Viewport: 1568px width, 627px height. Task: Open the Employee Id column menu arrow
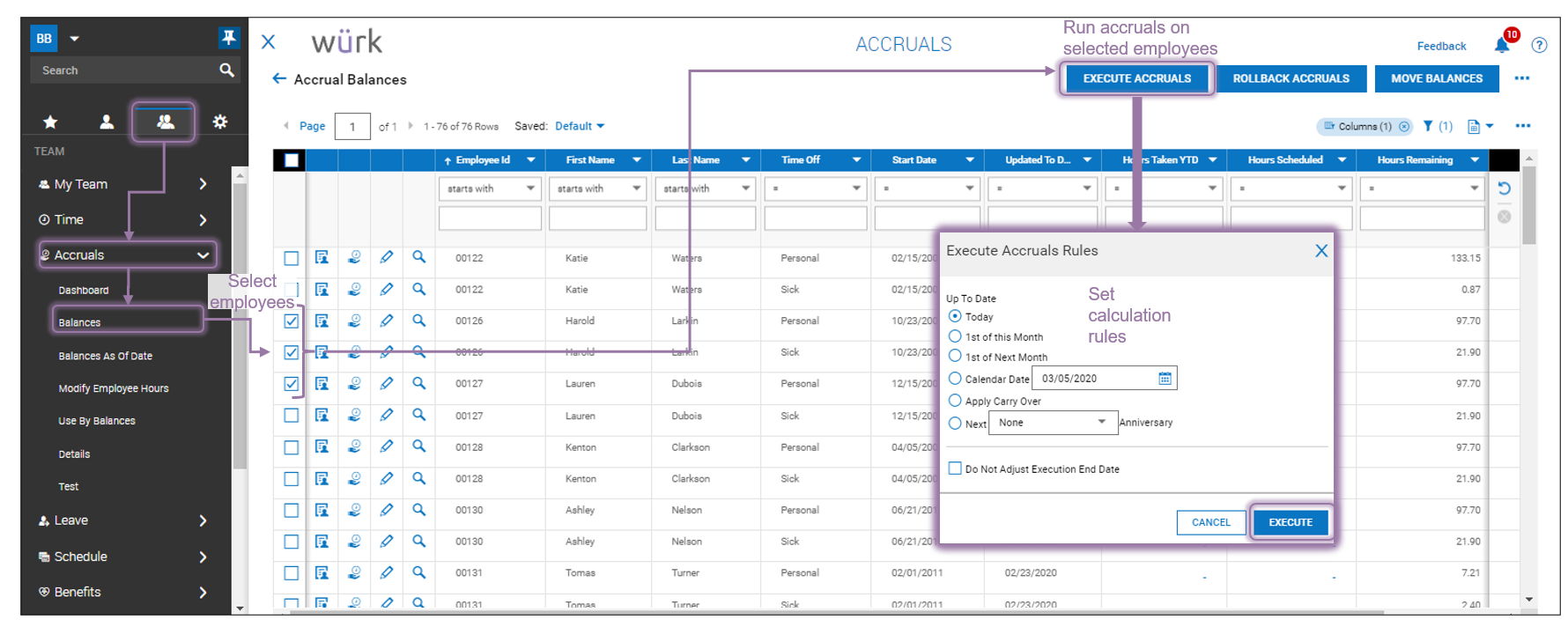coord(530,160)
